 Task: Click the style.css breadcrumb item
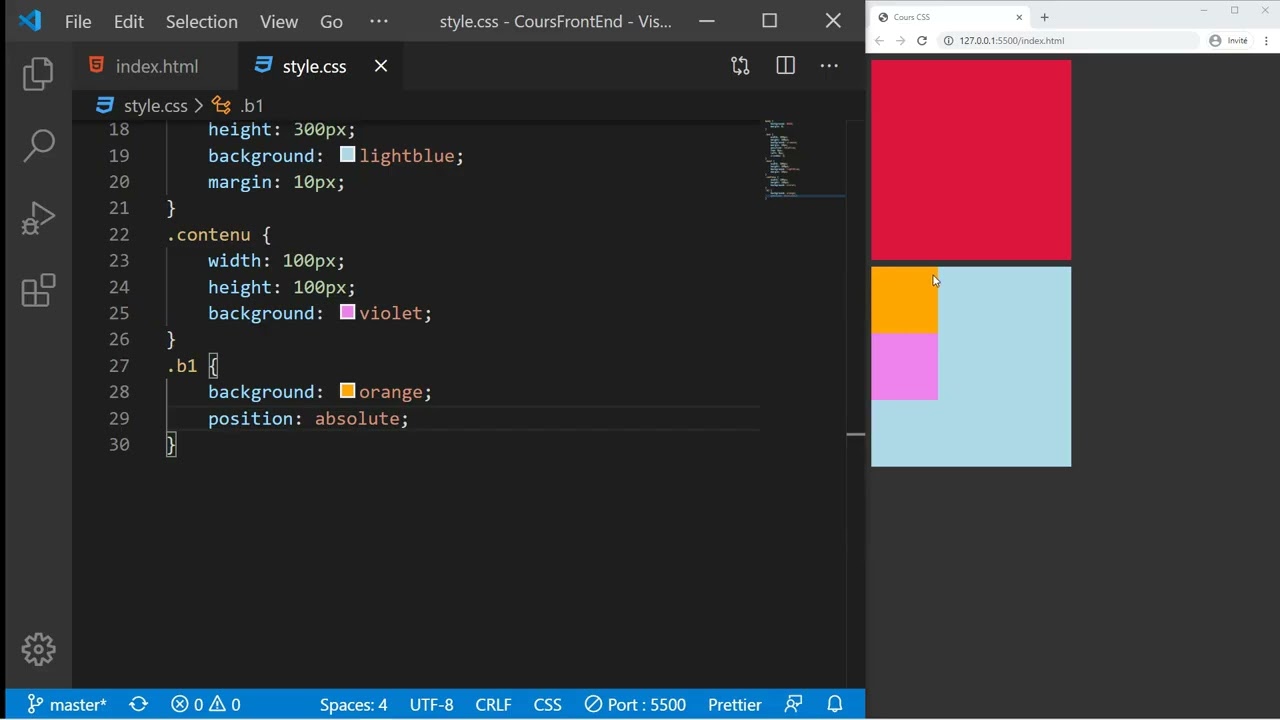click(155, 106)
